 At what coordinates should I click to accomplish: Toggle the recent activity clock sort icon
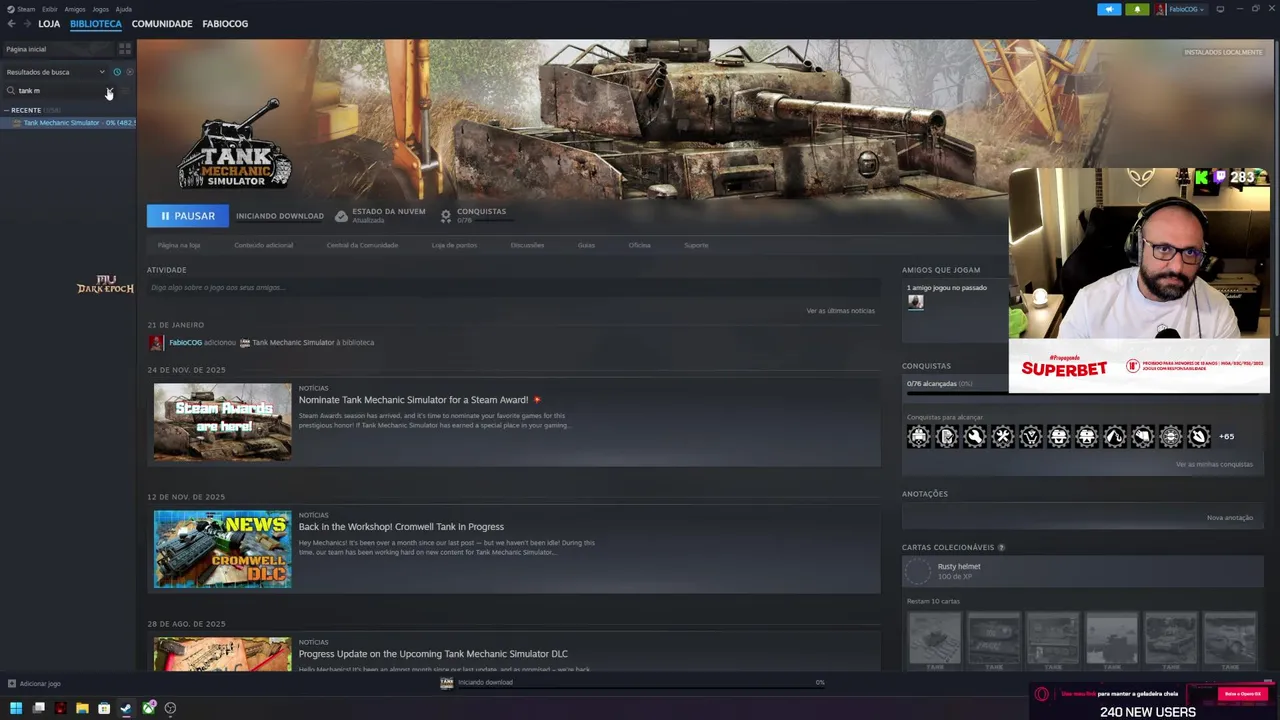pyautogui.click(x=117, y=72)
